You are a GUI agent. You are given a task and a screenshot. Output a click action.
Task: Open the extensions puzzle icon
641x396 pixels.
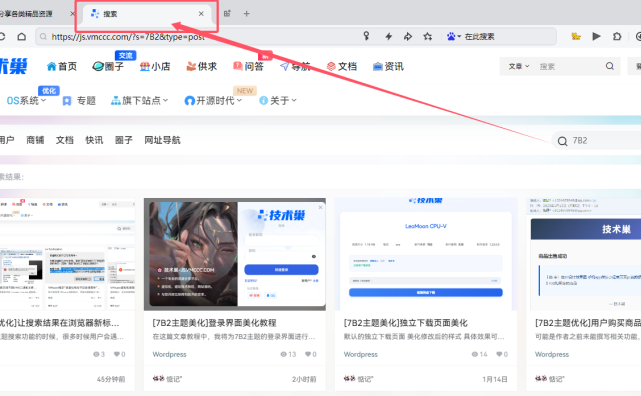coord(617,37)
